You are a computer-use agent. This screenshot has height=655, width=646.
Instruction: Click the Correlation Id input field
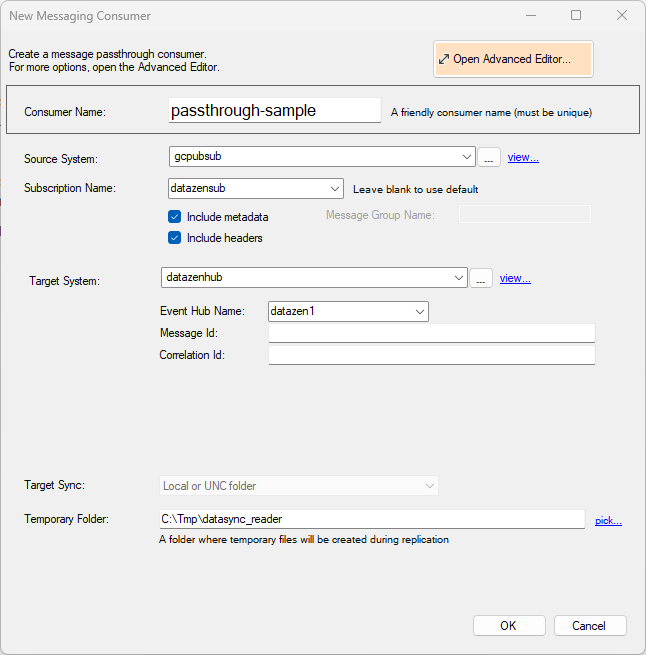[x=432, y=355]
